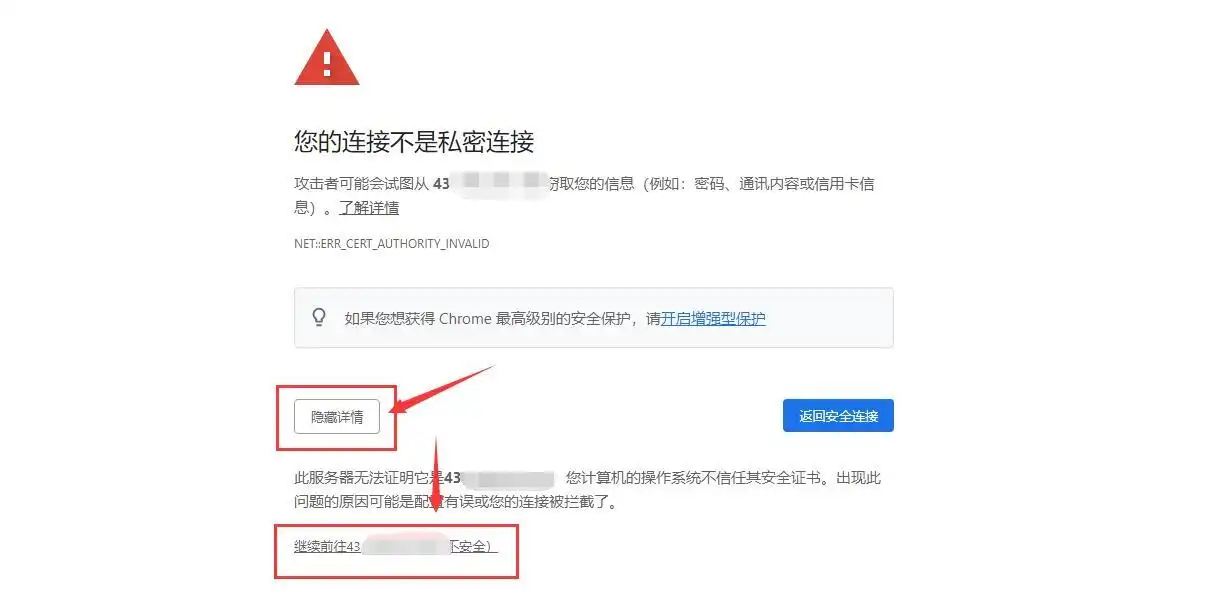Follow the 开启增强型保护 link
The height and width of the screenshot is (614, 1210).
click(x=713, y=319)
